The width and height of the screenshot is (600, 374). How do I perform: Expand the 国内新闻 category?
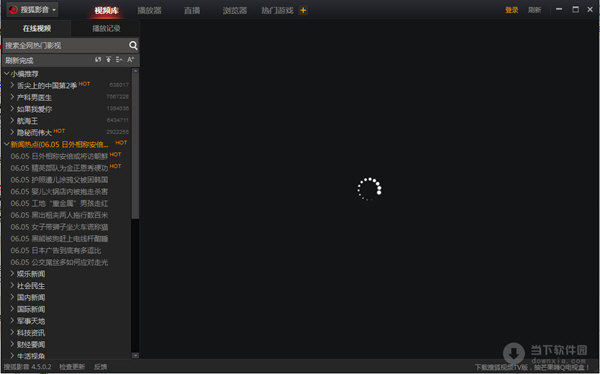tap(12, 297)
